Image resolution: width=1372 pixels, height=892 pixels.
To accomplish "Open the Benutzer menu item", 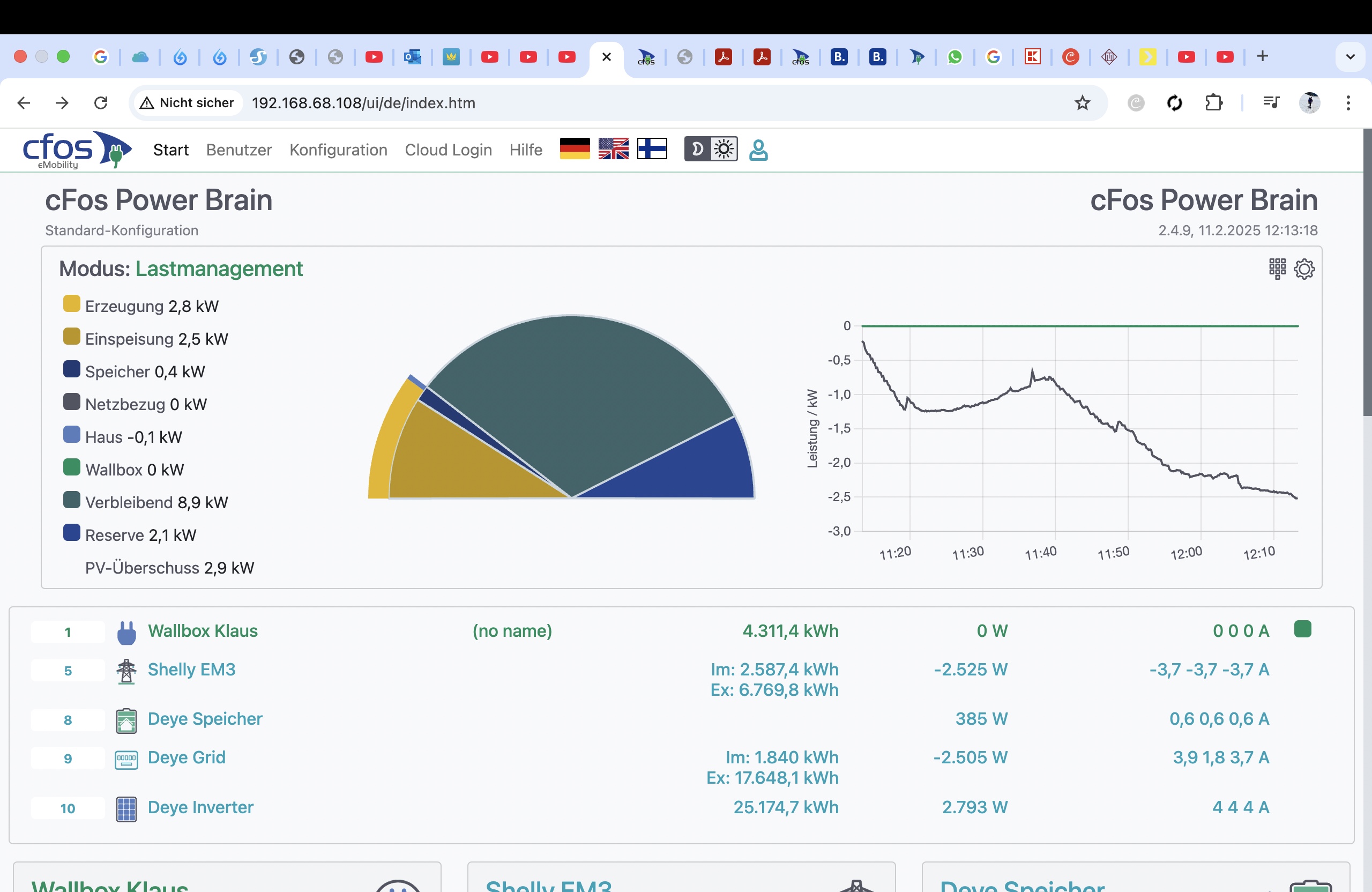I will pos(238,150).
